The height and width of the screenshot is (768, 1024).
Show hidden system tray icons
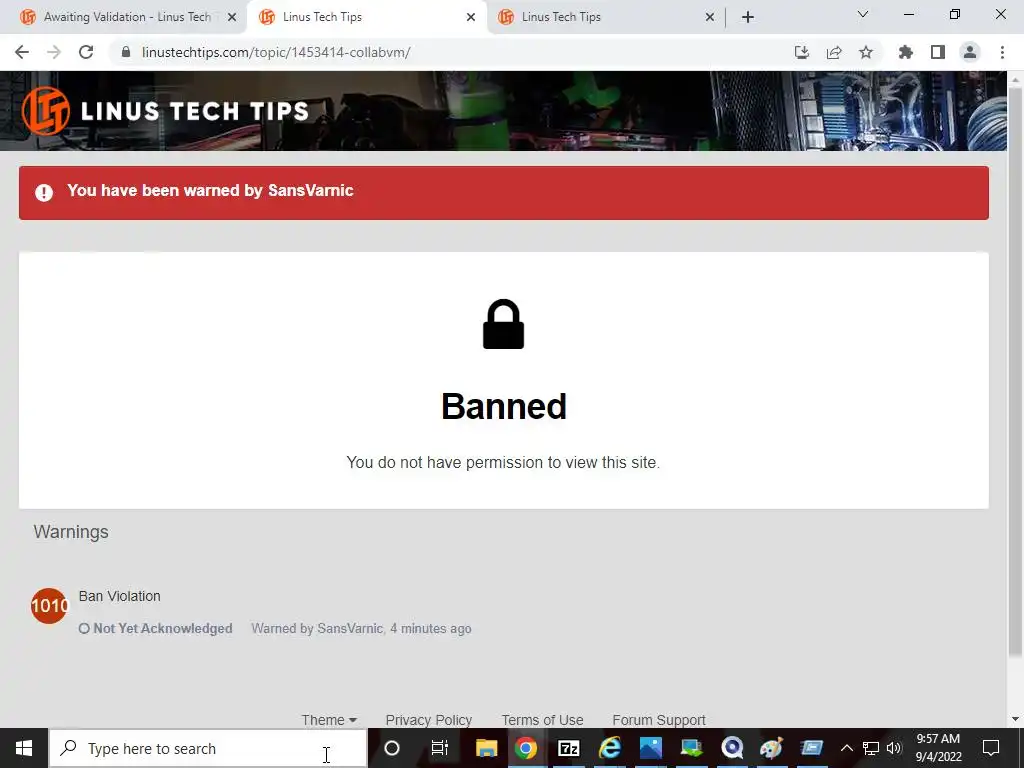(x=846, y=748)
